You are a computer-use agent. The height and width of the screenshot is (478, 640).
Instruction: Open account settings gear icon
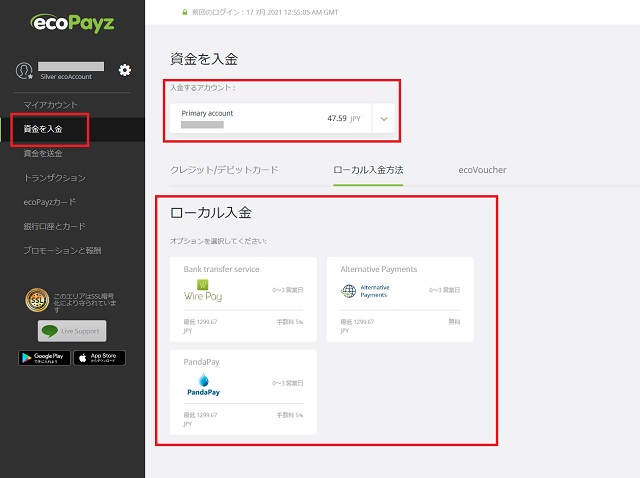[x=125, y=70]
